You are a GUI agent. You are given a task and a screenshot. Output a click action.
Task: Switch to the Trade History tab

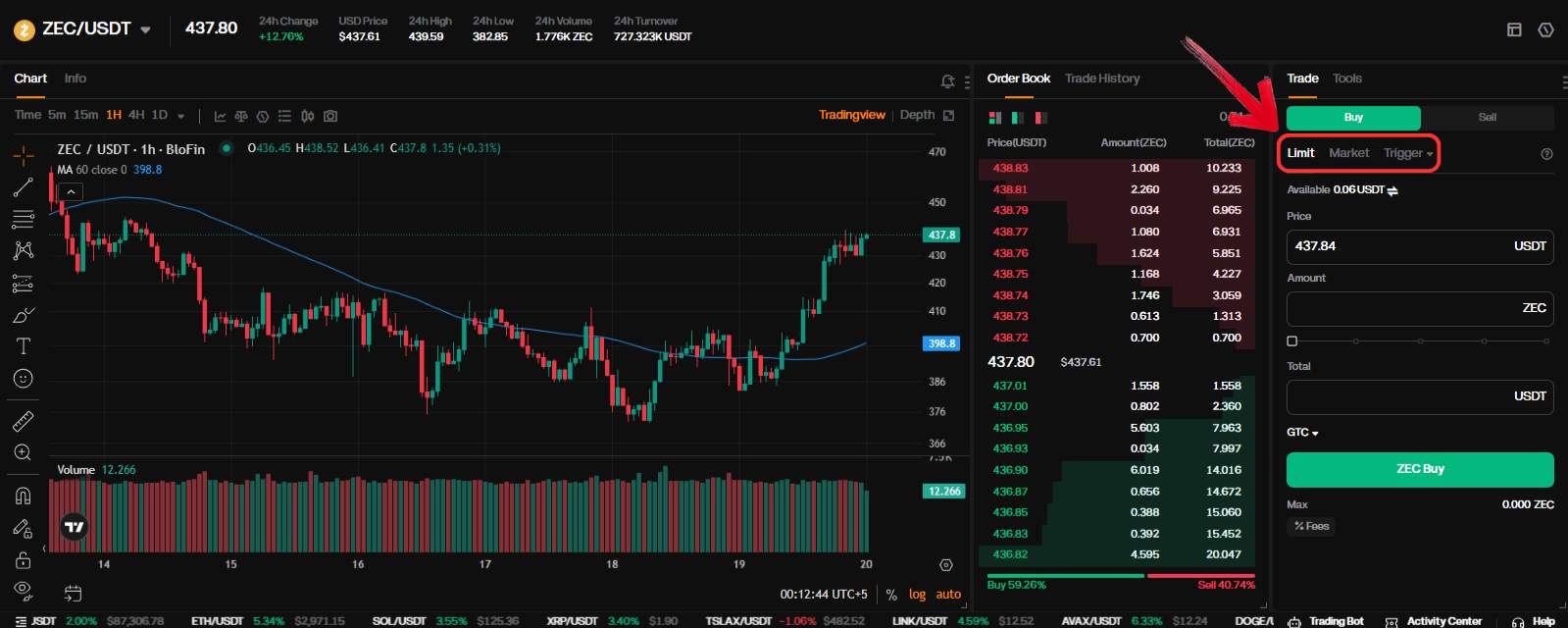tap(1102, 78)
